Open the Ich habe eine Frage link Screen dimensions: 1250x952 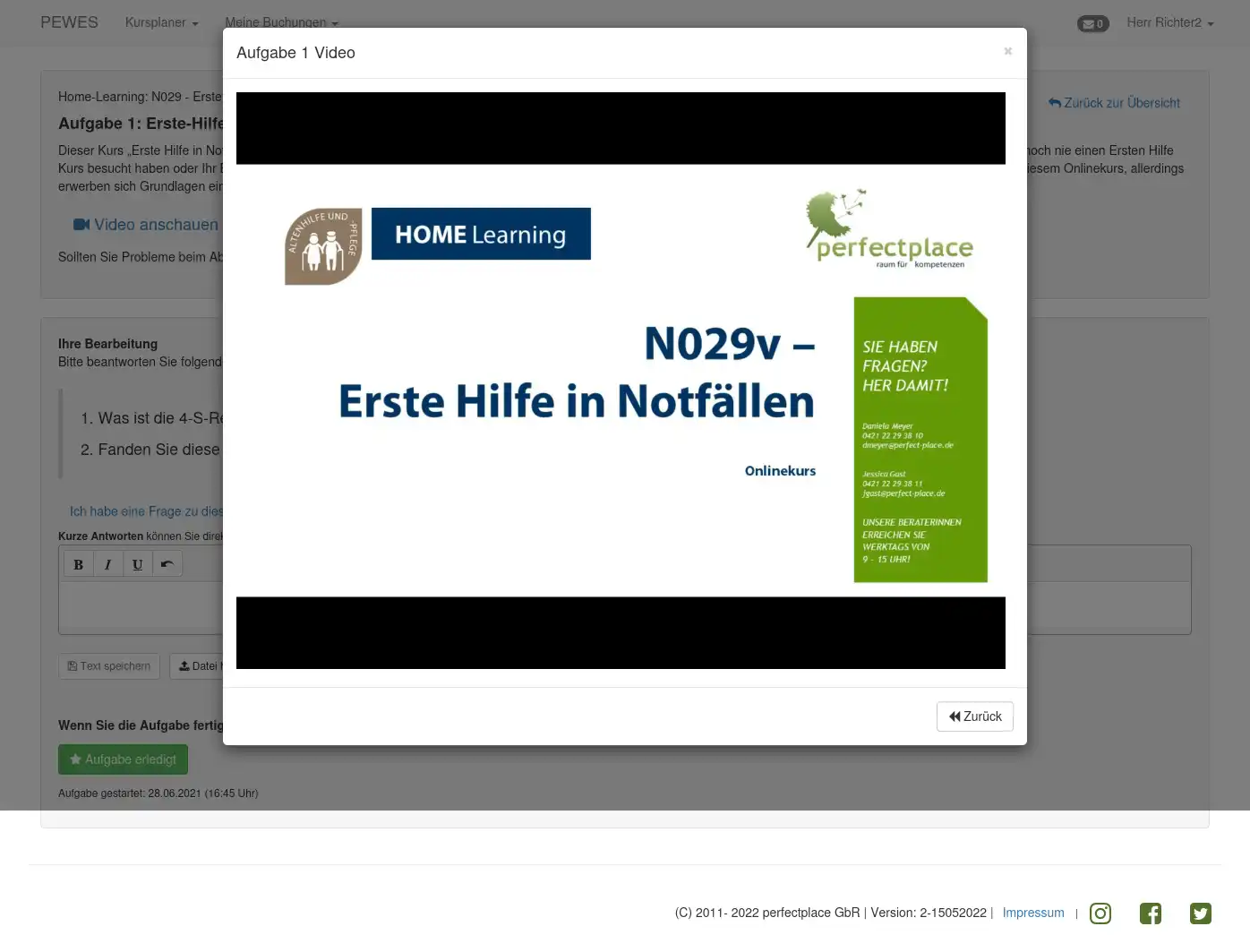147,511
